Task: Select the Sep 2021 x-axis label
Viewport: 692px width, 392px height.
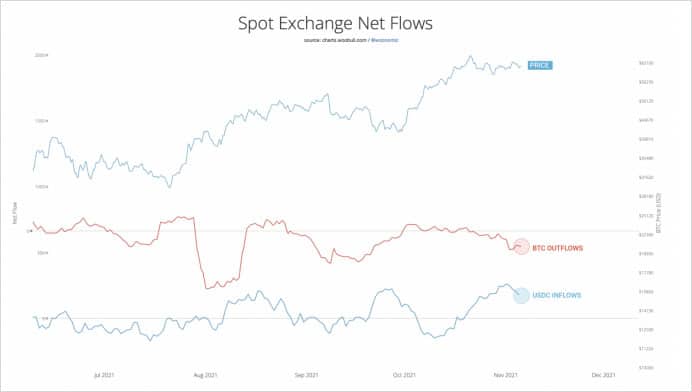Action: click(x=306, y=375)
